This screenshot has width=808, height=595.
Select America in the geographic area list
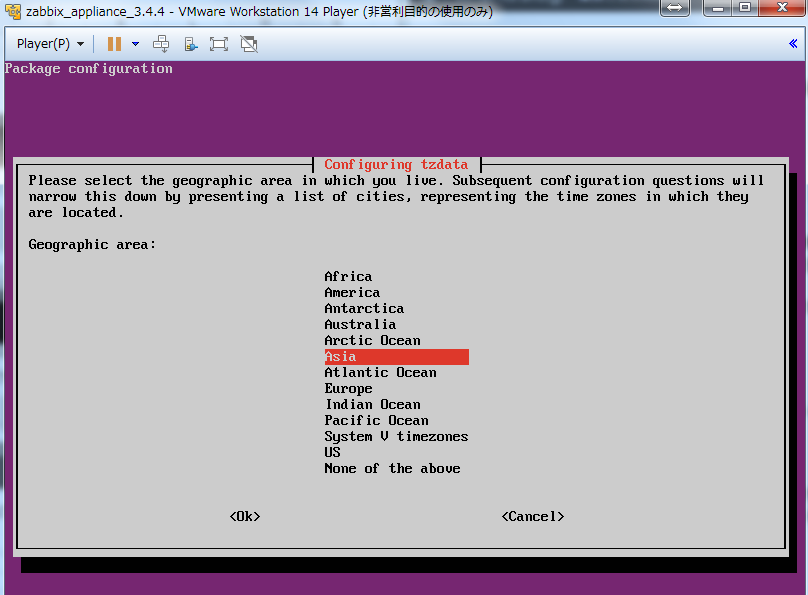(352, 293)
